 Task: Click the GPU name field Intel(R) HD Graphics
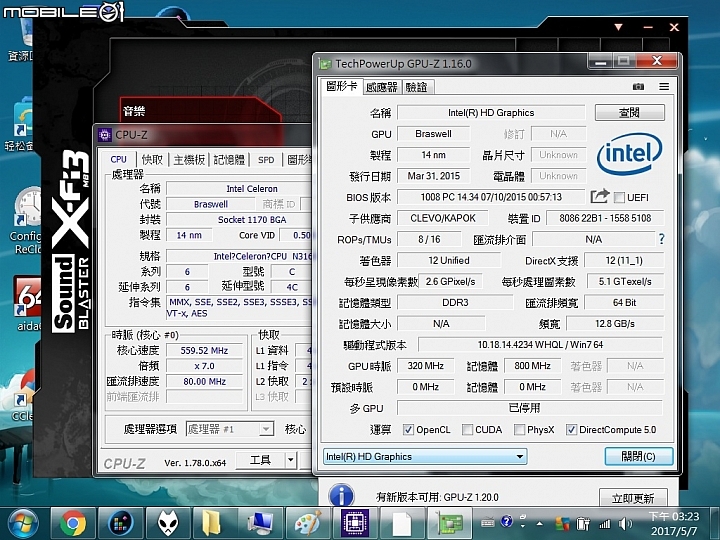[491, 112]
